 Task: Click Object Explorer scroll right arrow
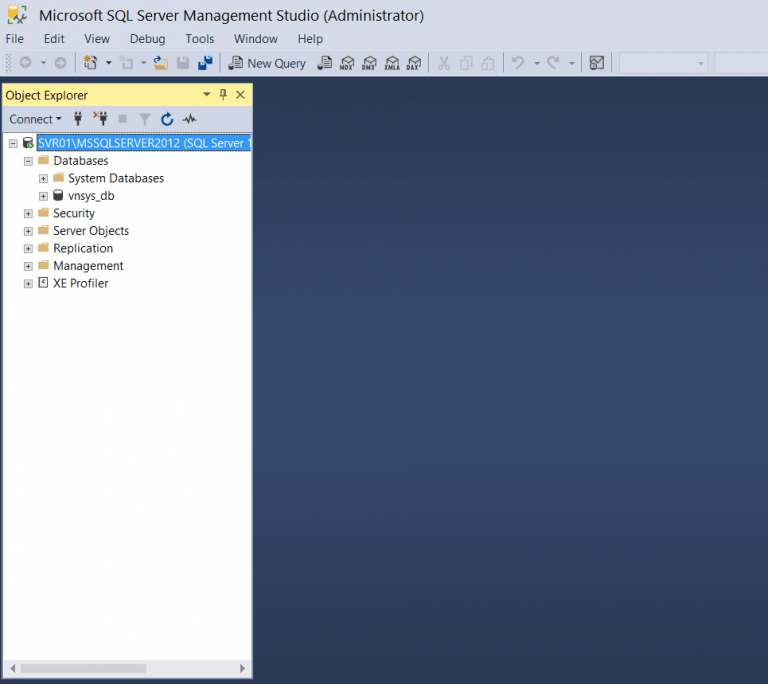click(242, 668)
